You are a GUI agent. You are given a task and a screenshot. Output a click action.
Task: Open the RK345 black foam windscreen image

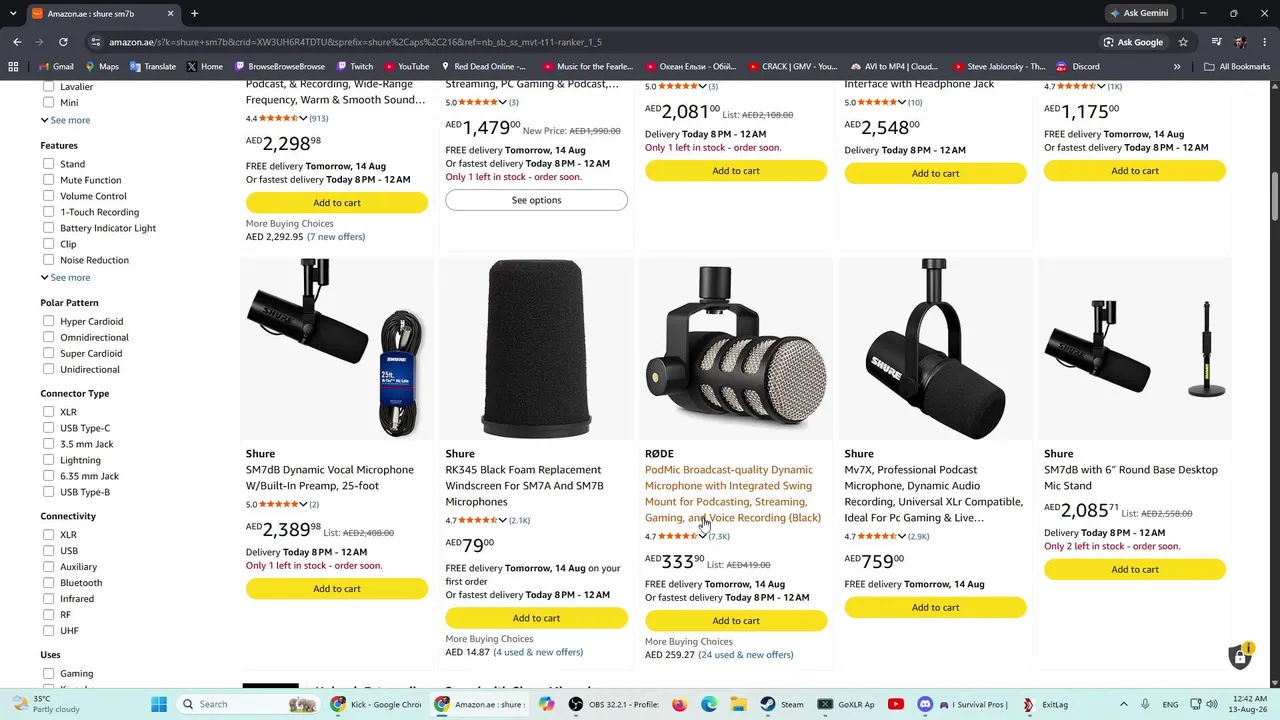point(536,349)
